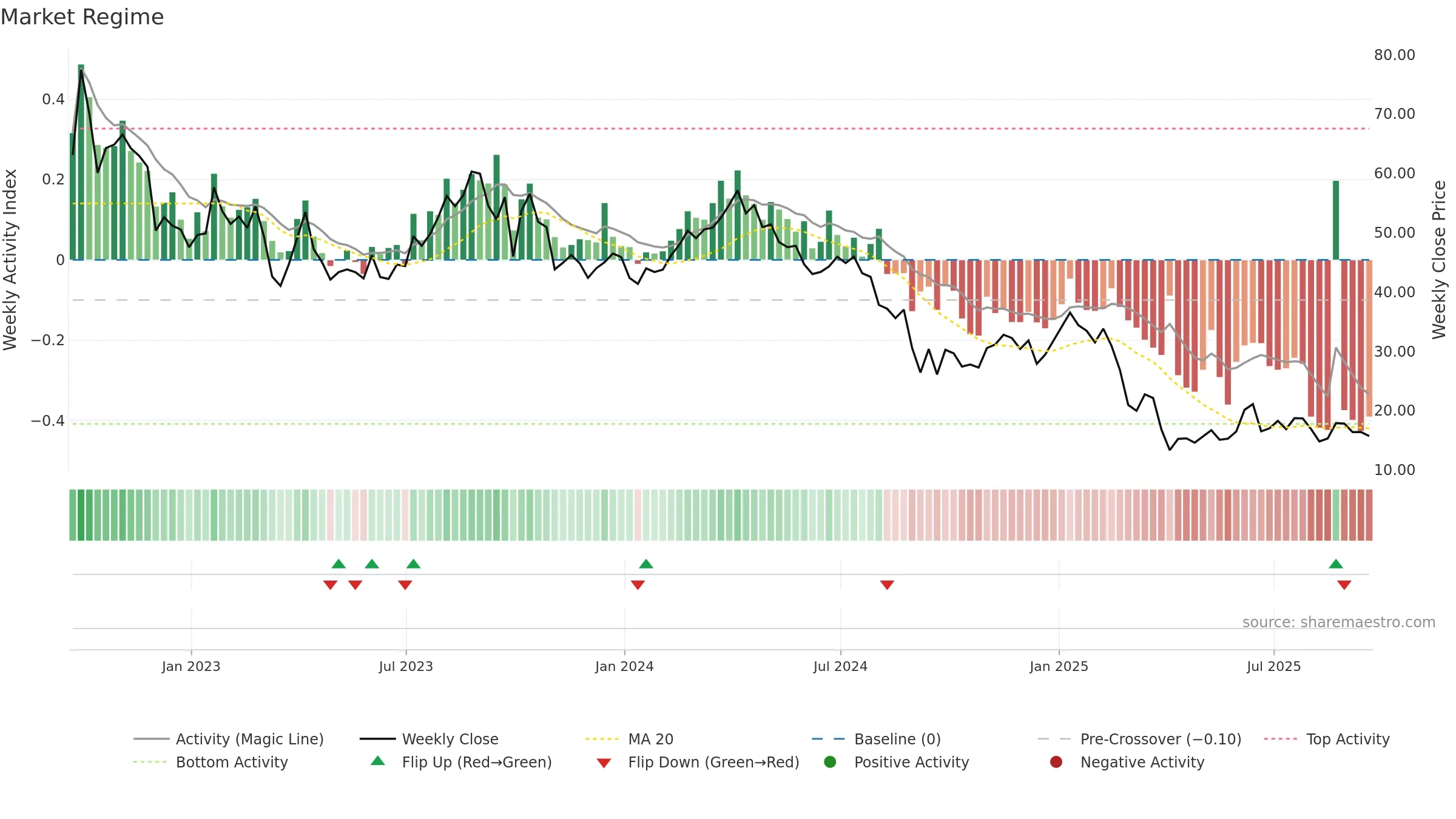Click the Weekly Close Price axis title
This screenshot has height=819, width=1456.
(1439, 260)
